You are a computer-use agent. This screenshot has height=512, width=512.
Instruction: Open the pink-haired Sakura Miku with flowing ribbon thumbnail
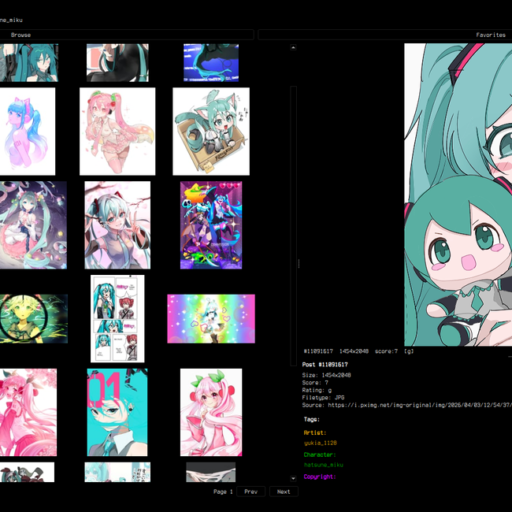117,131
